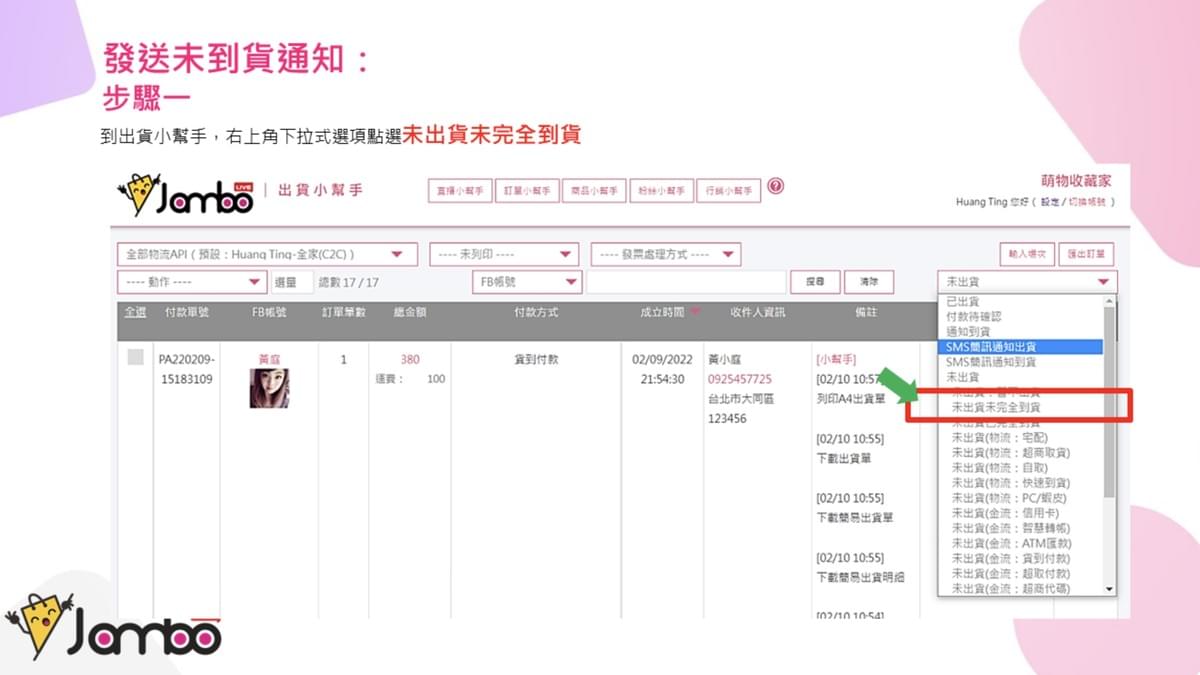Viewport: 1200px width, 675px height.
Task: Sort by the 成立時間 arrow icon
Action: pos(696,312)
